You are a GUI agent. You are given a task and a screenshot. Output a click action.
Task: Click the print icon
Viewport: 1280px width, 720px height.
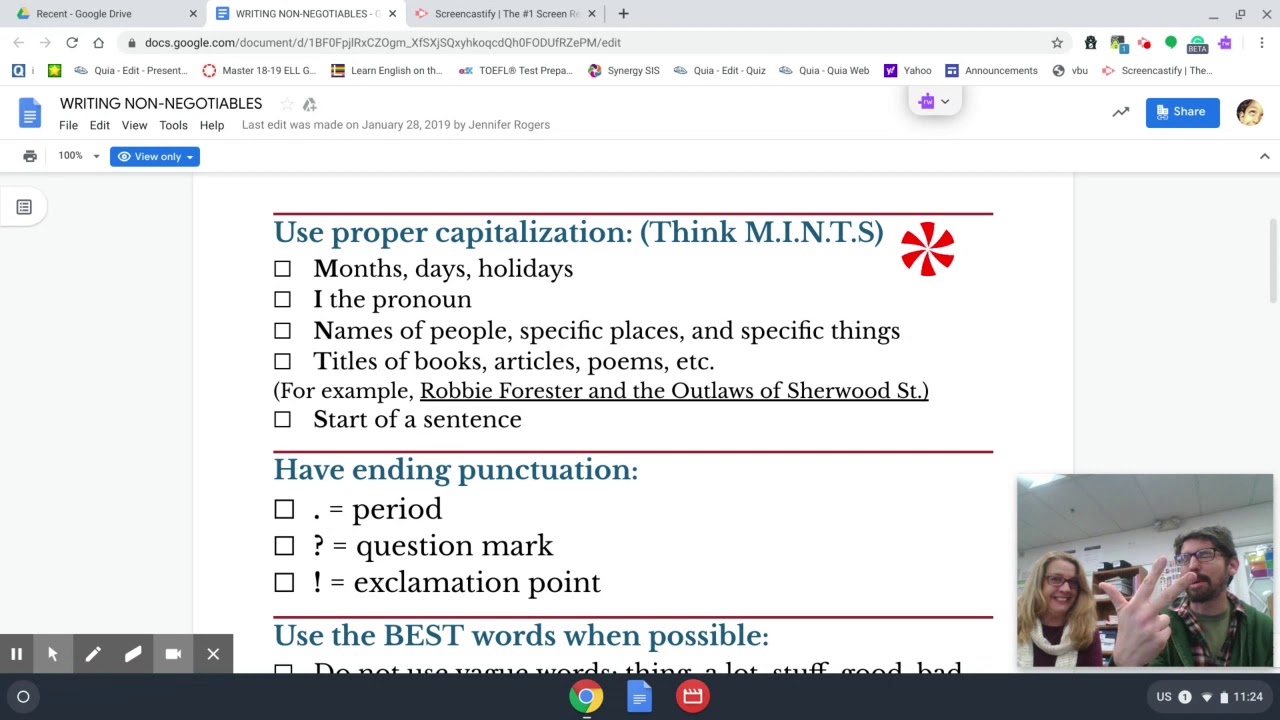[30, 156]
